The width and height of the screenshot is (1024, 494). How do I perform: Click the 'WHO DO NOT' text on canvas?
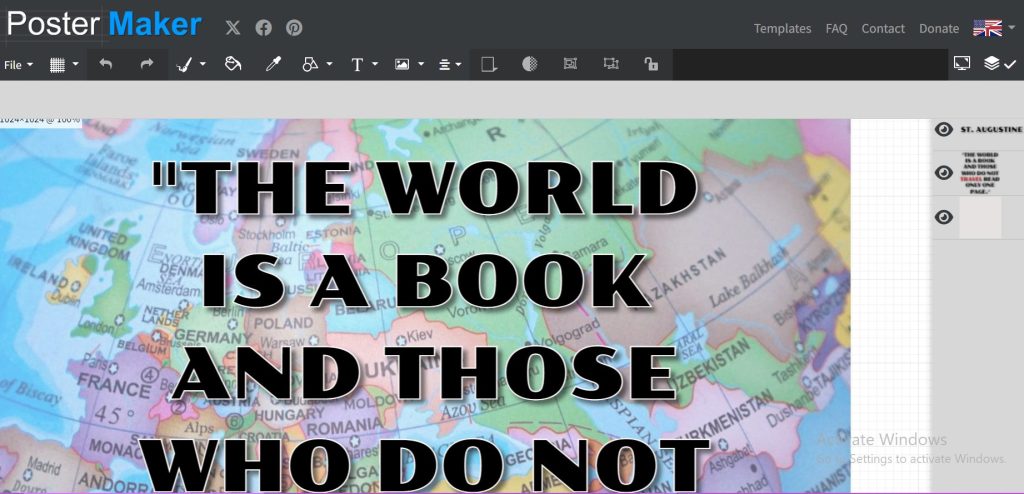pos(425,465)
